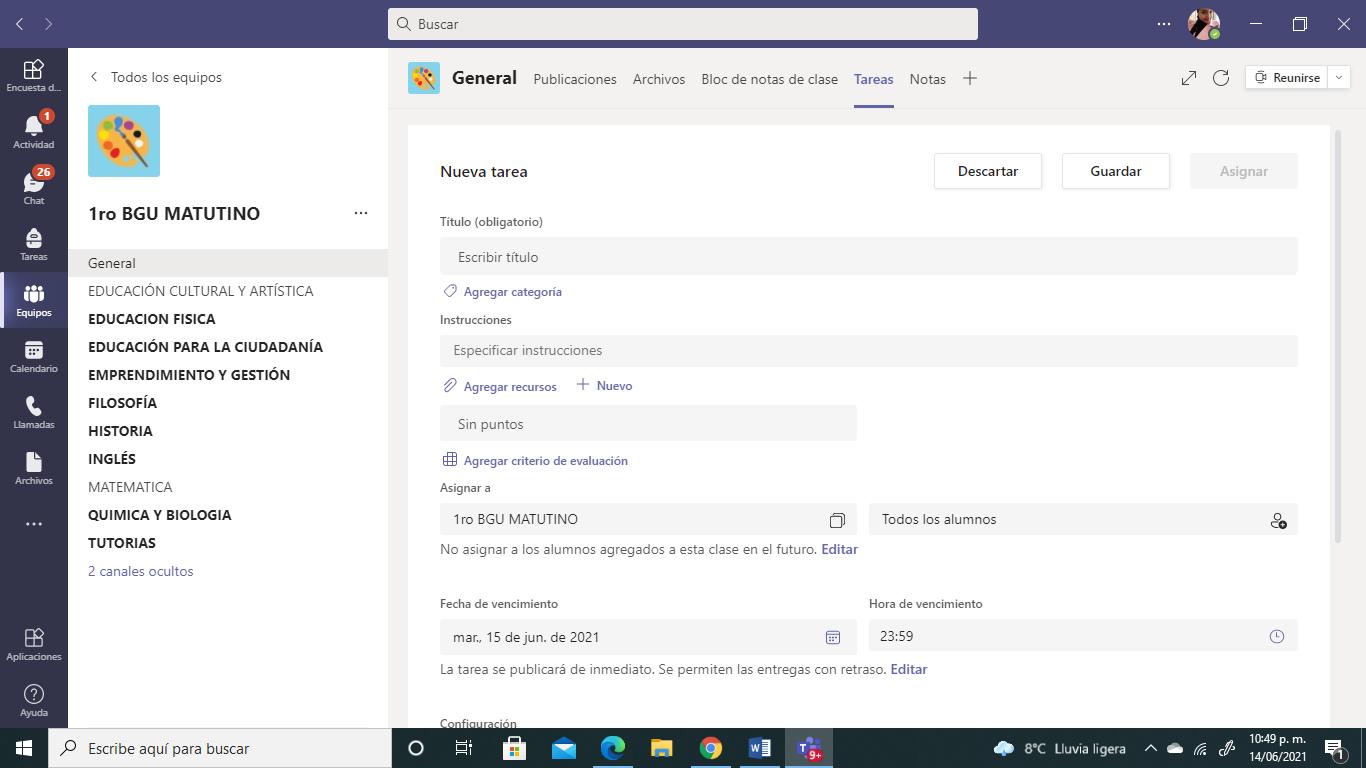The image size is (1366, 768).
Task: Open Todos los alumnos selector
Action: 1083,519
